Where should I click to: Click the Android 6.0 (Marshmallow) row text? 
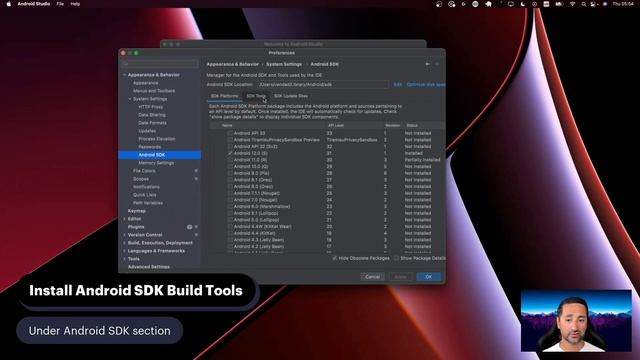click(262, 207)
